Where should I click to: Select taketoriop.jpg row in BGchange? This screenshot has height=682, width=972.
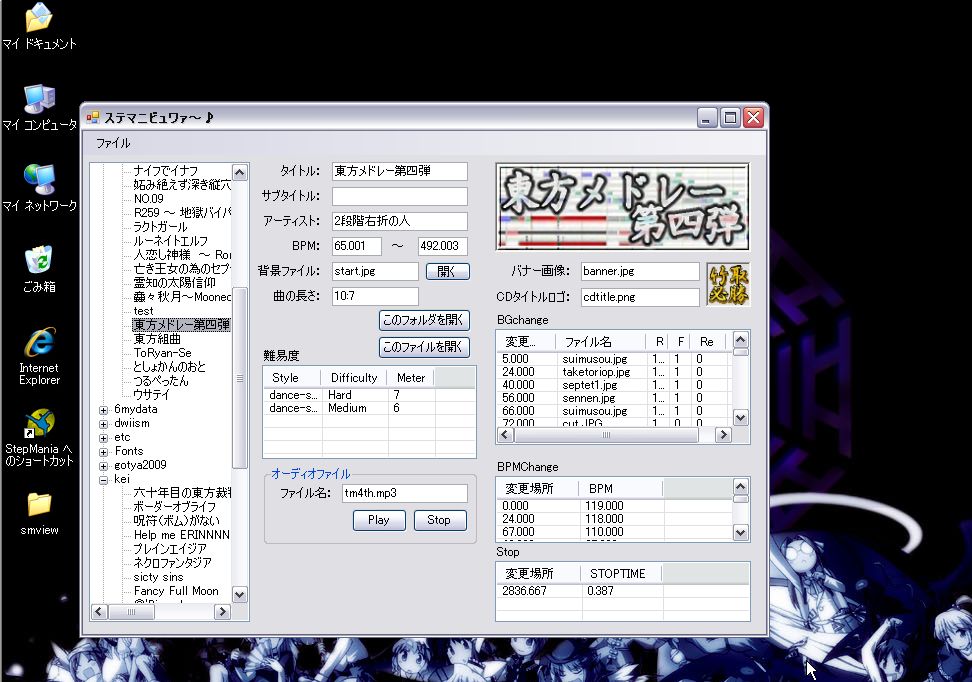click(615, 372)
